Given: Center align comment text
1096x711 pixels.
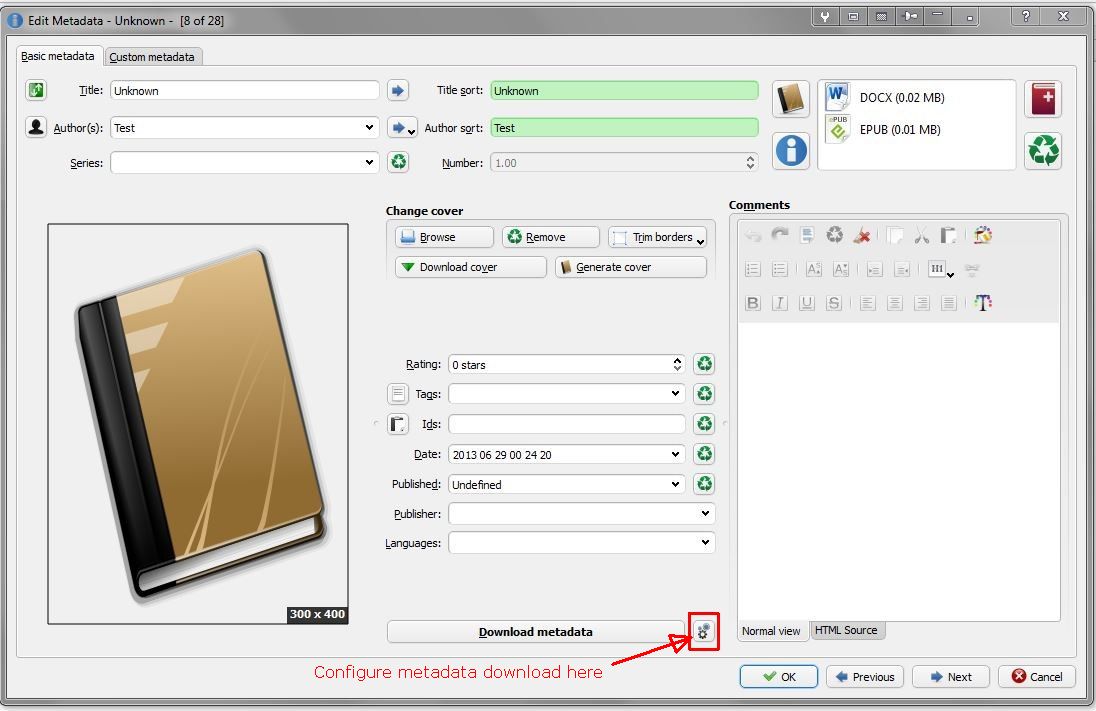Looking at the screenshot, I should coord(895,303).
